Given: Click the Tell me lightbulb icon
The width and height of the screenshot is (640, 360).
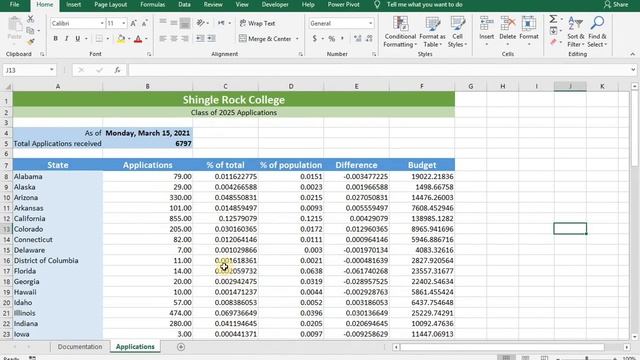Looking at the screenshot, I should [377, 4].
